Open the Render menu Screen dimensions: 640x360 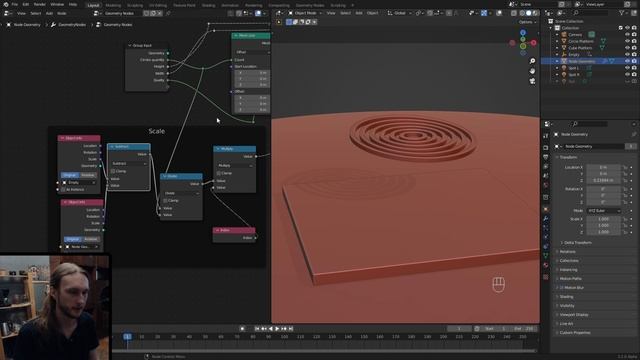coord(40,4)
